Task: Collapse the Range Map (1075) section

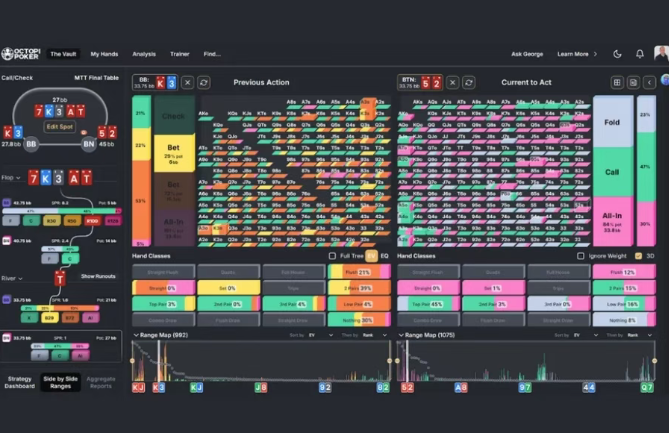Action: (401, 335)
